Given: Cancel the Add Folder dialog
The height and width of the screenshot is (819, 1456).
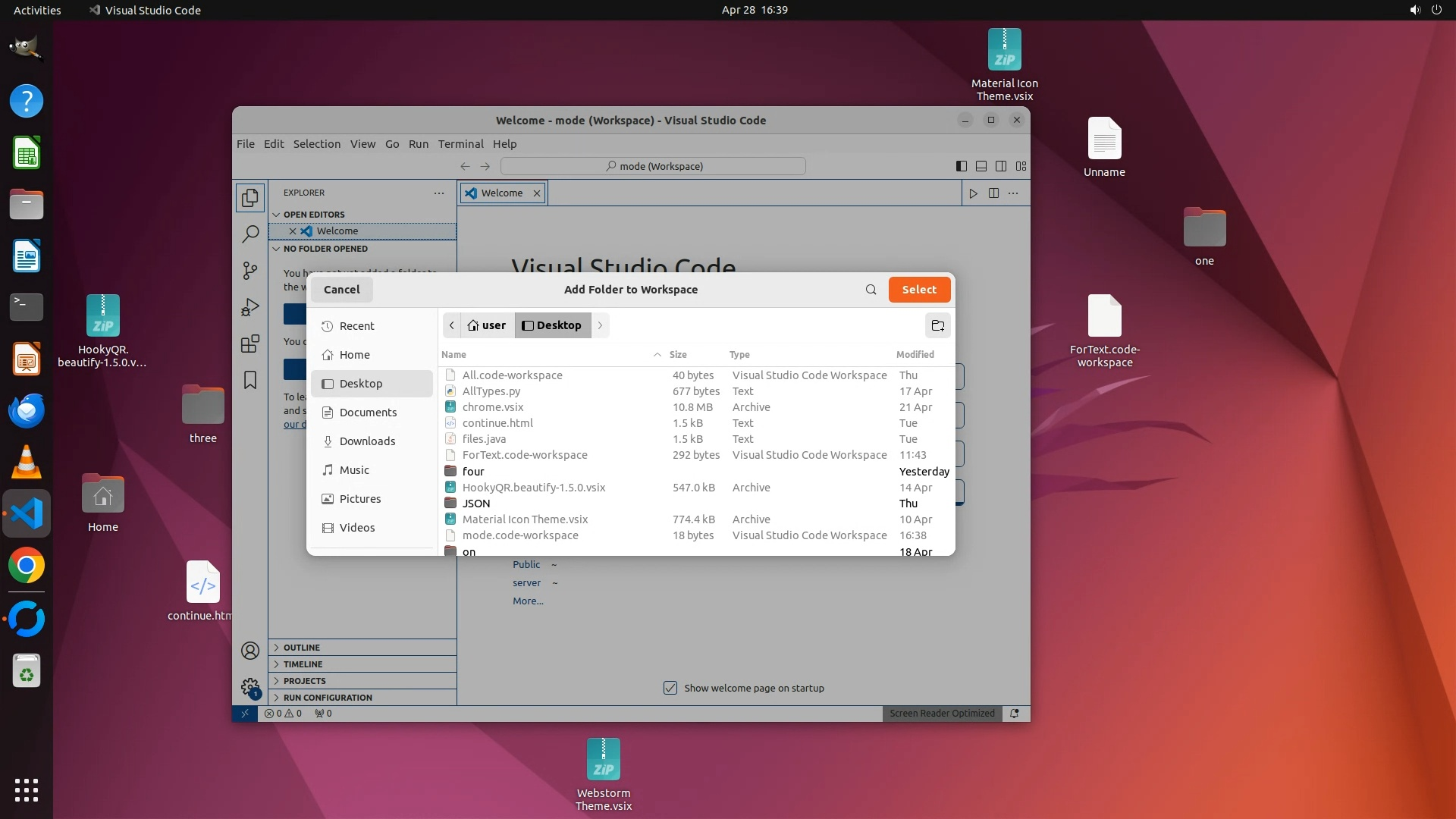Looking at the screenshot, I should pos(341,290).
